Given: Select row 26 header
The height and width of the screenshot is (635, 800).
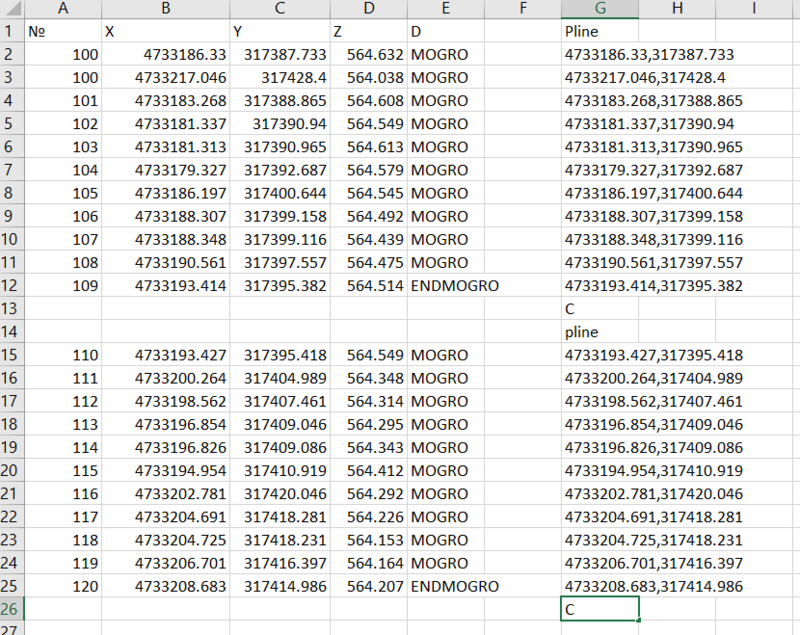Looking at the screenshot, I should point(12,609).
